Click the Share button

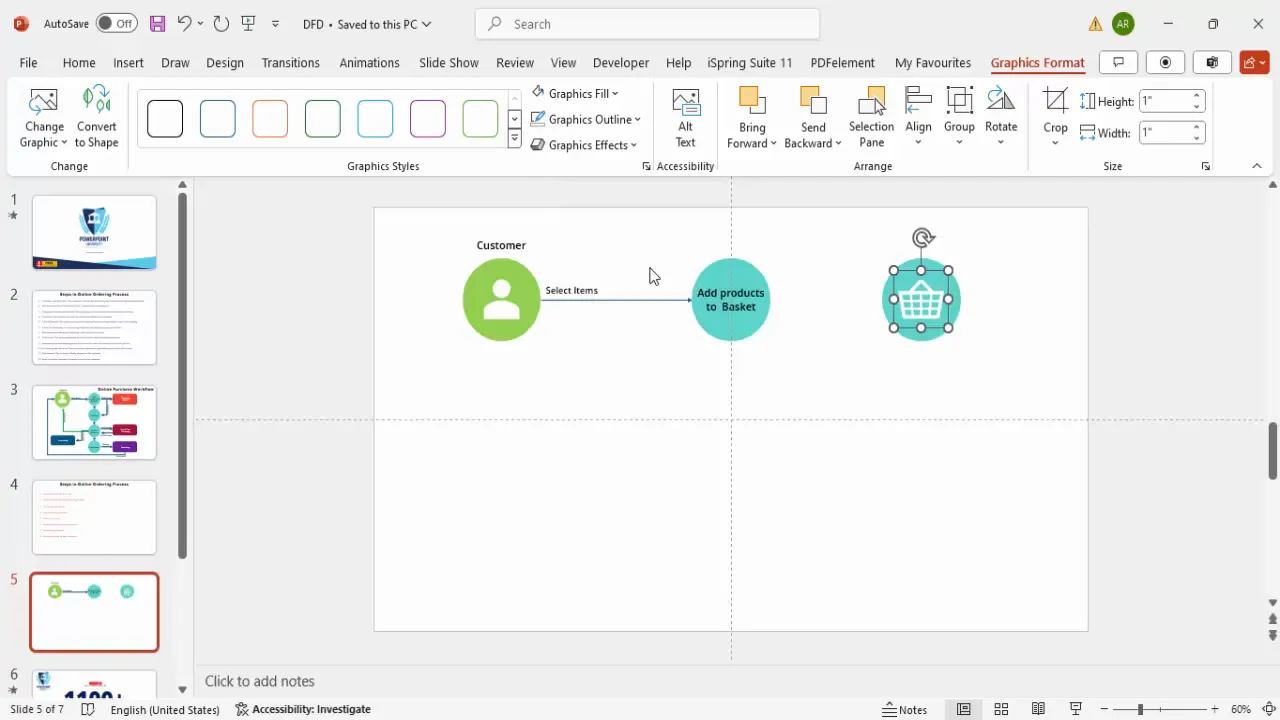tap(1254, 62)
